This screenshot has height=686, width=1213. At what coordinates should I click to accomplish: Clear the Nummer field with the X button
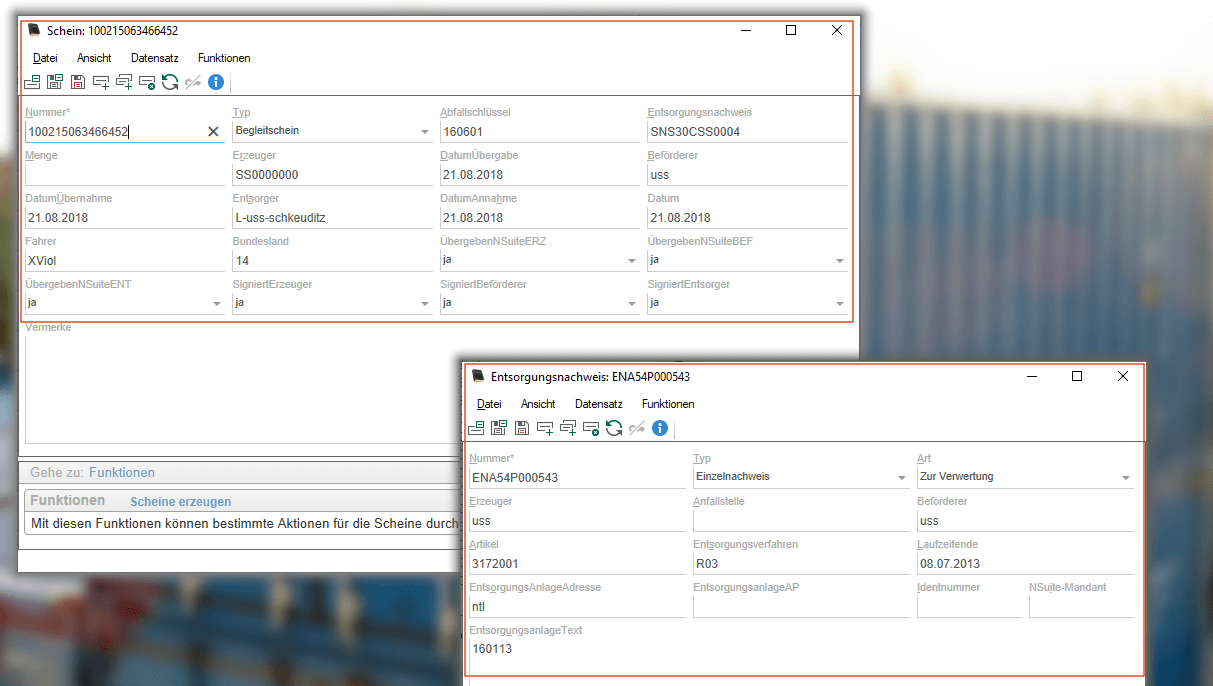click(213, 132)
